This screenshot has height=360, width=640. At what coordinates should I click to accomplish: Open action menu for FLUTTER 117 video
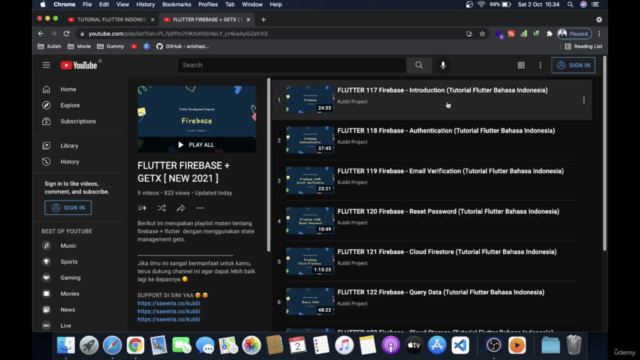pos(584,100)
